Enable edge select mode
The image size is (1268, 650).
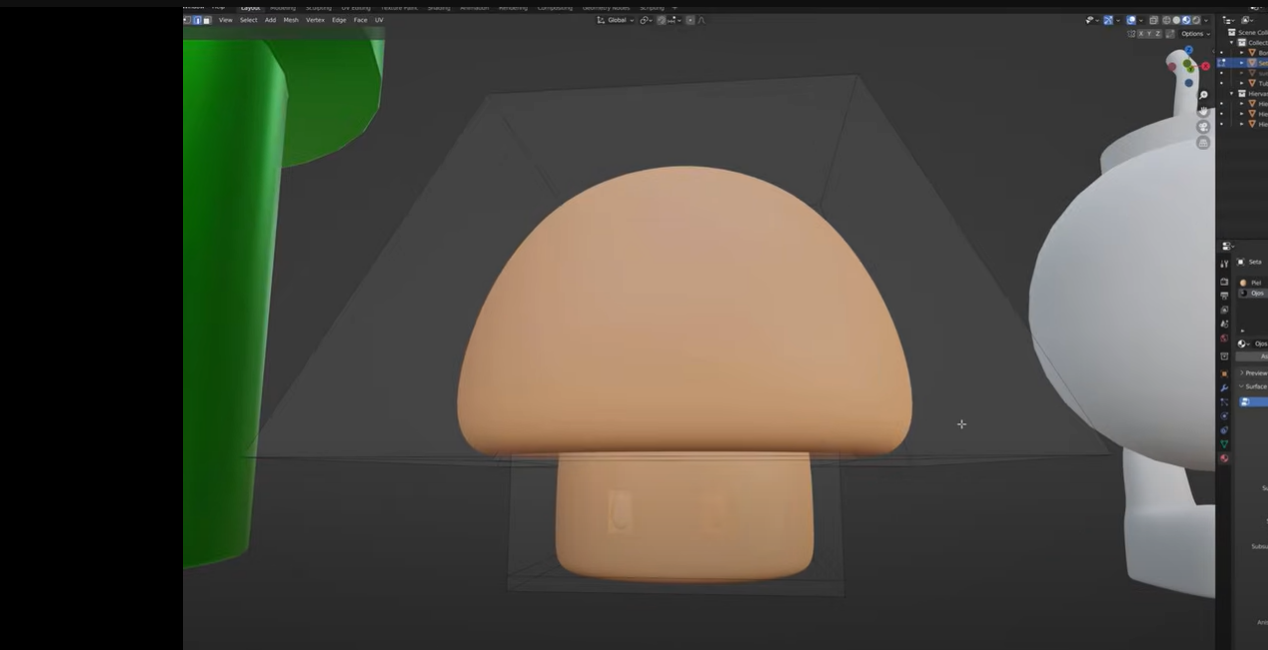point(198,20)
